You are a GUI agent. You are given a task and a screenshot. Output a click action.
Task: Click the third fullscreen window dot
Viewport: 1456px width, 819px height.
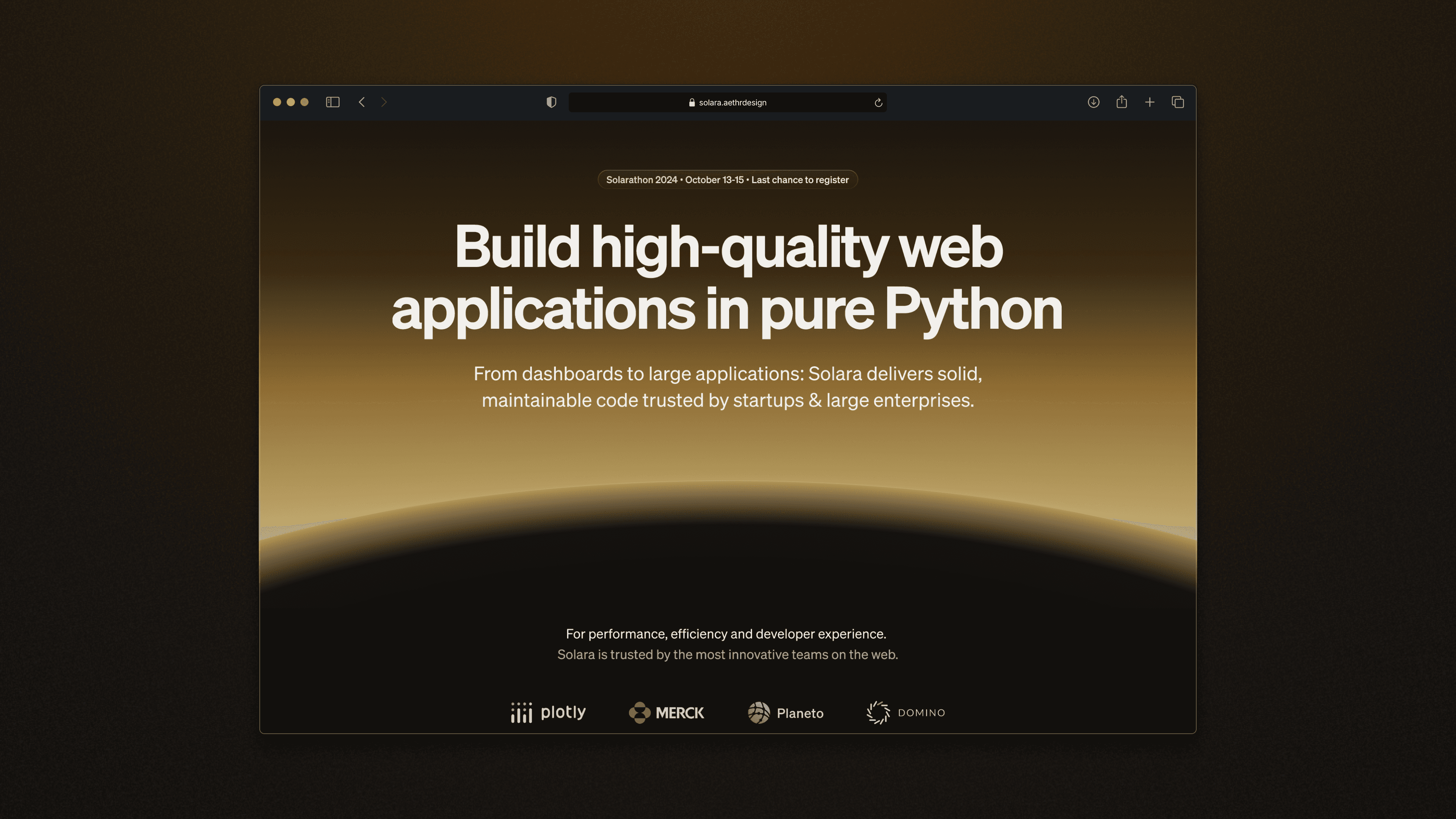coord(304,102)
